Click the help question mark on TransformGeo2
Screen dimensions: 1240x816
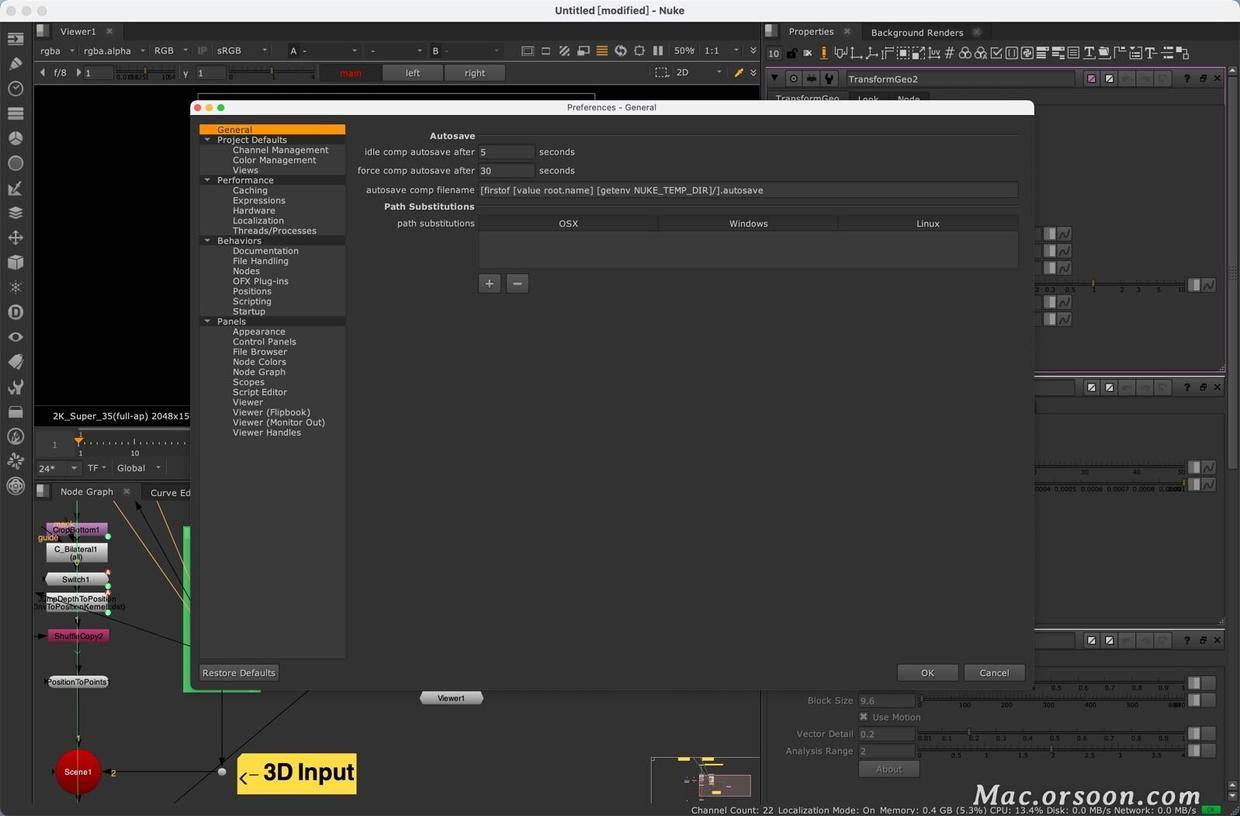1187,78
